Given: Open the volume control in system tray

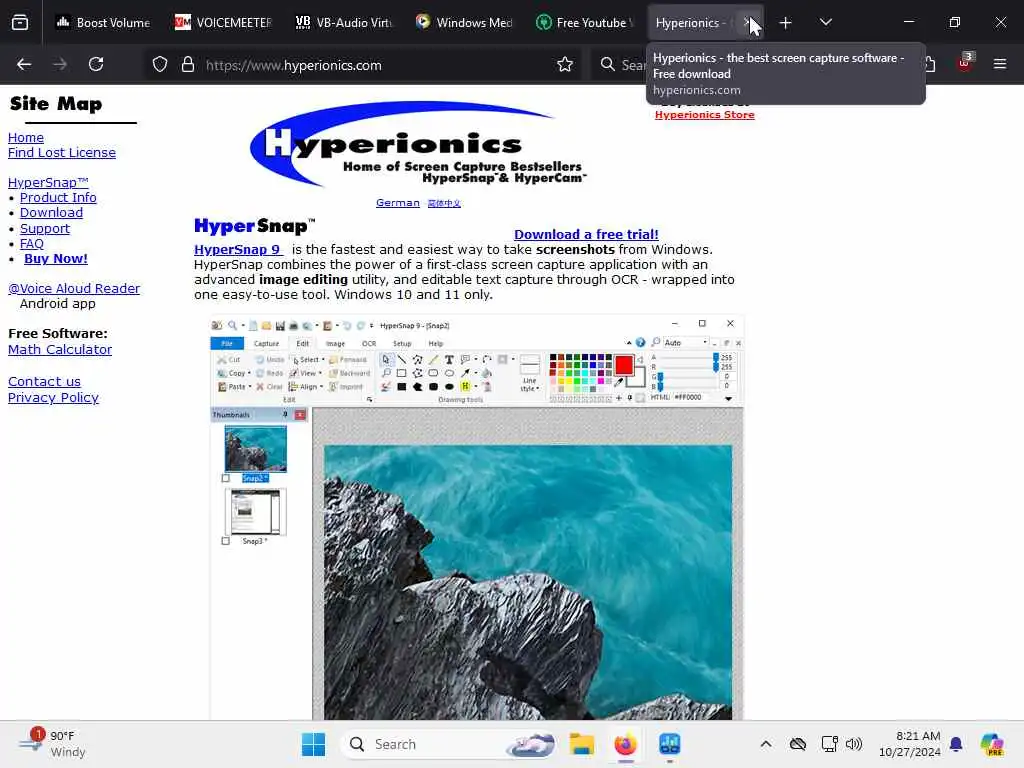Looking at the screenshot, I should 854,744.
